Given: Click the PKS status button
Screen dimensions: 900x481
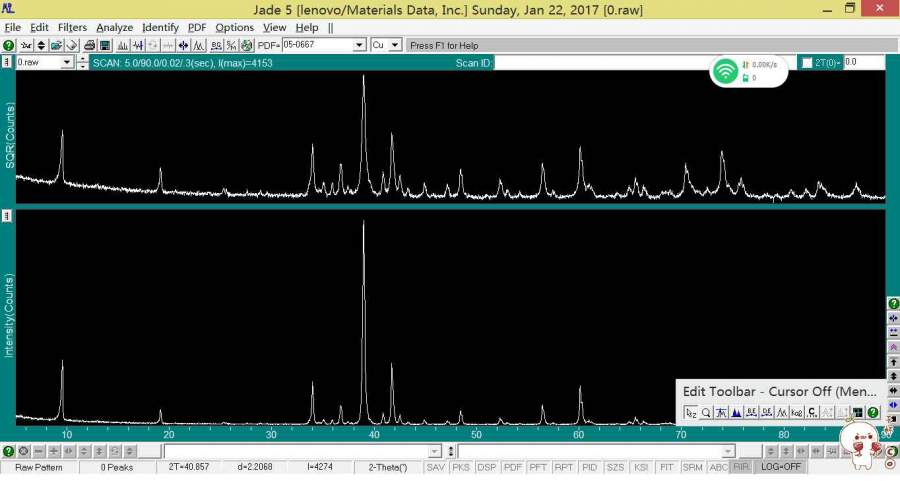Looking at the screenshot, I should tap(461, 467).
